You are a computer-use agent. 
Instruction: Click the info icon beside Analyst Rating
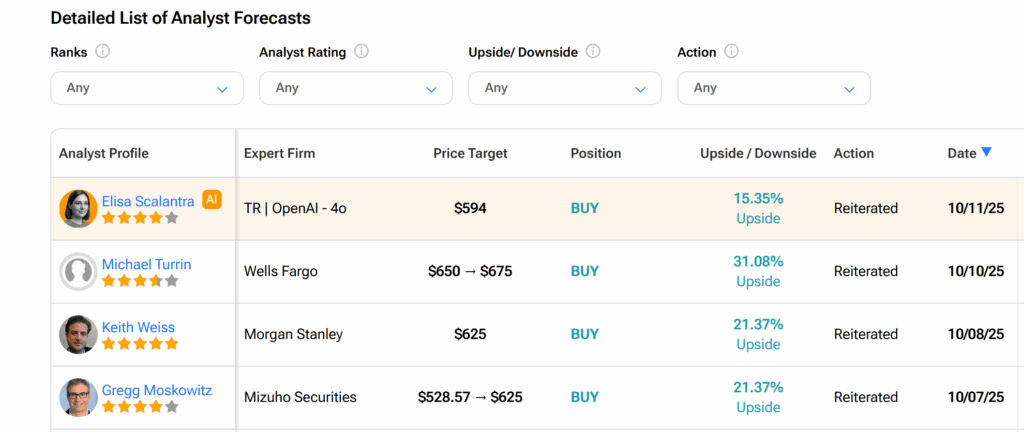pyautogui.click(x=362, y=52)
